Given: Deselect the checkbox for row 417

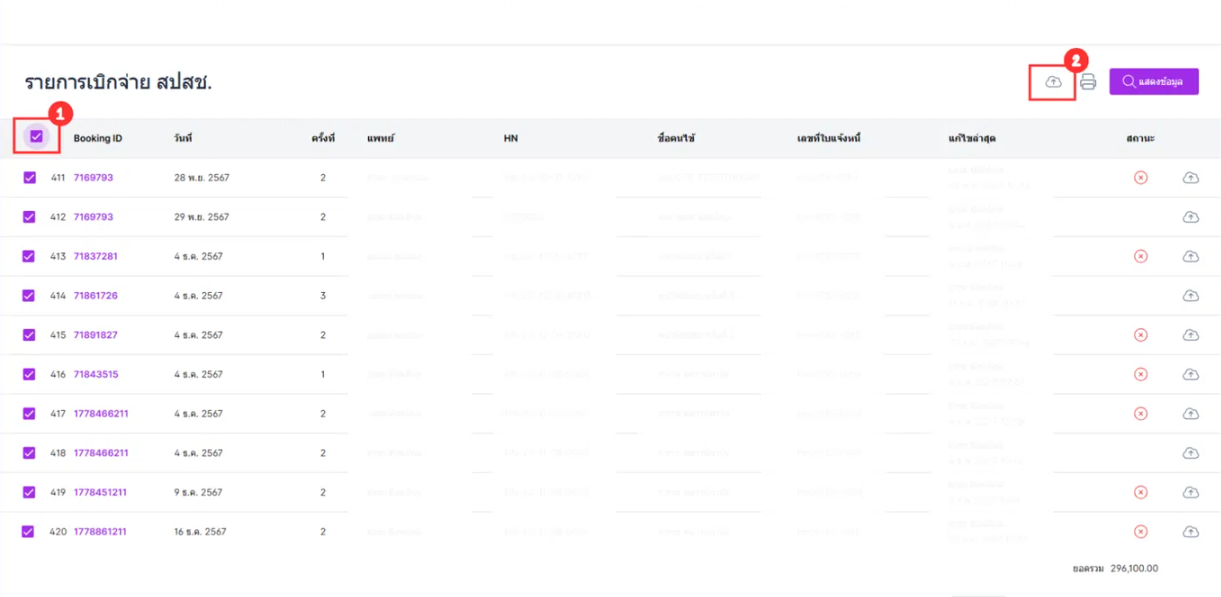Looking at the screenshot, I should (x=29, y=413).
